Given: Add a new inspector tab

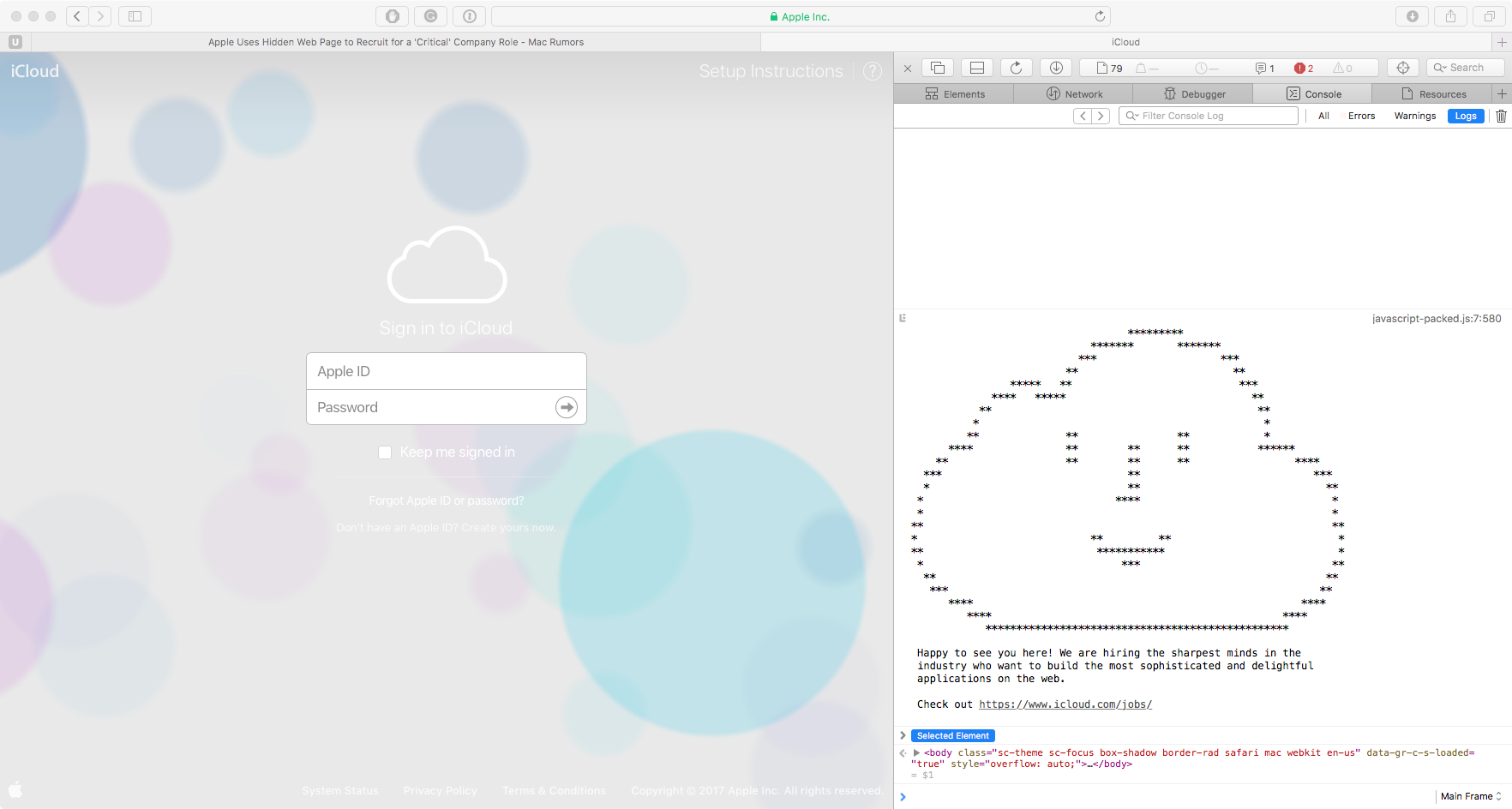Looking at the screenshot, I should coord(1502,94).
